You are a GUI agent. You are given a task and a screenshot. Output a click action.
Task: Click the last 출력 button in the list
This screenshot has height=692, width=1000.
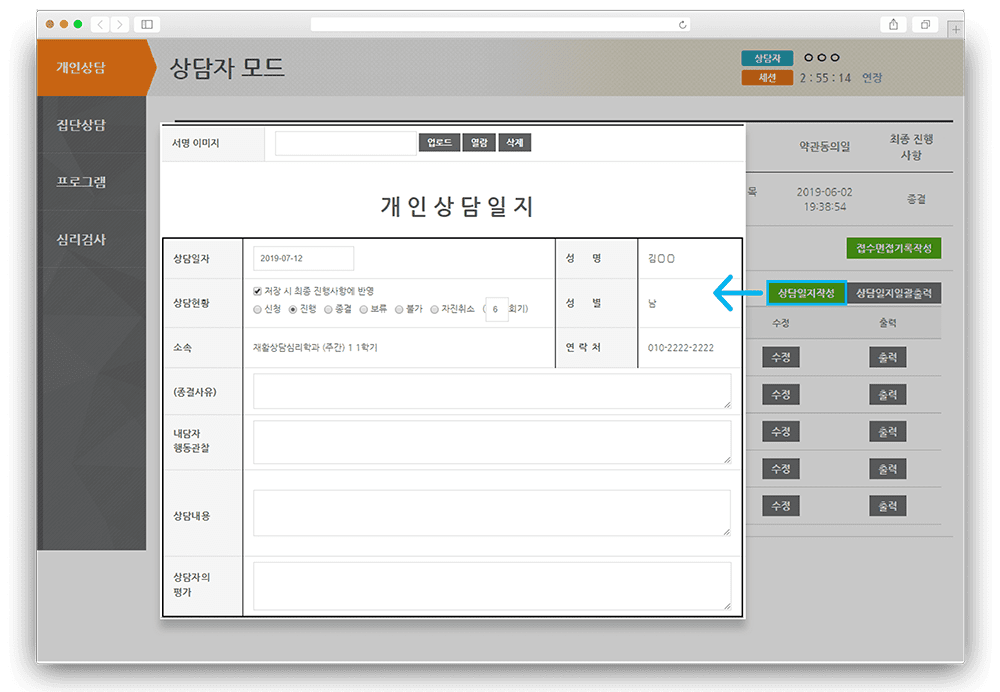click(x=888, y=506)
